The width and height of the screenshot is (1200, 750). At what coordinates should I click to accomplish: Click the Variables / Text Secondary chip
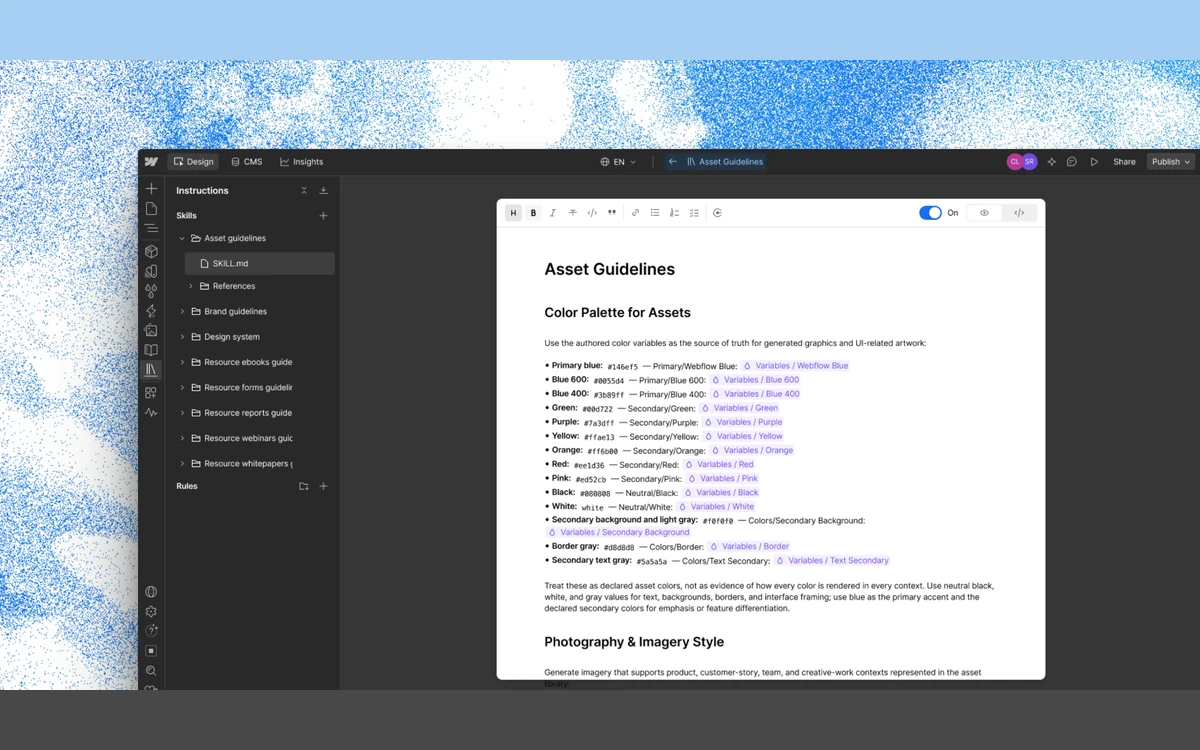click(832, 561)
